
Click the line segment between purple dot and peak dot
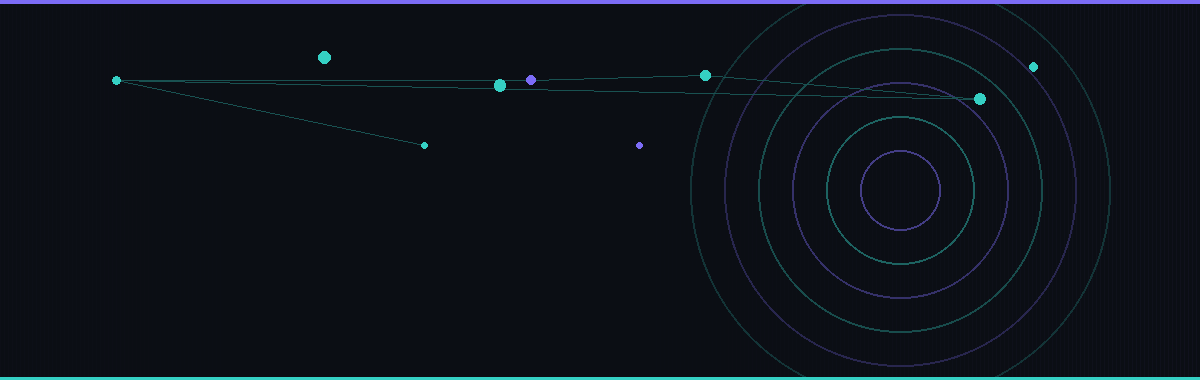click(618, 78)
